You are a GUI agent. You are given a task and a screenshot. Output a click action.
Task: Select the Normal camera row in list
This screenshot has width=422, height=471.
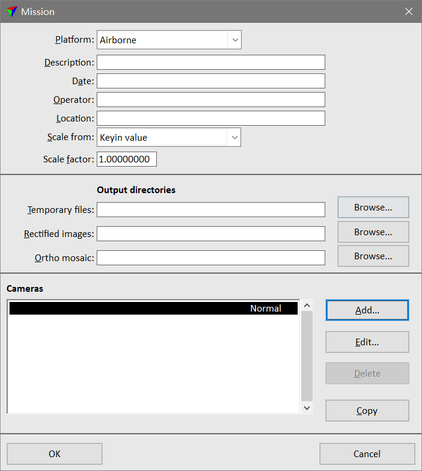tap(153, 308)
